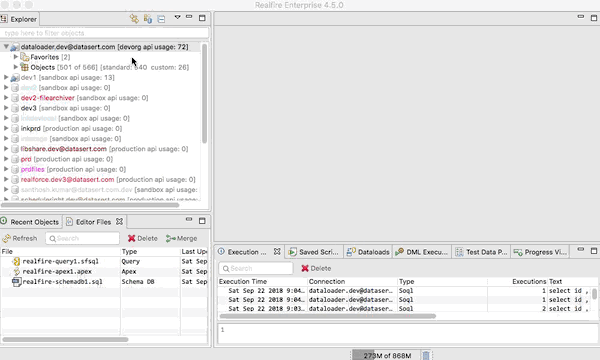Maximize the editor area panel
600x360 pixels.
[594, 18]
